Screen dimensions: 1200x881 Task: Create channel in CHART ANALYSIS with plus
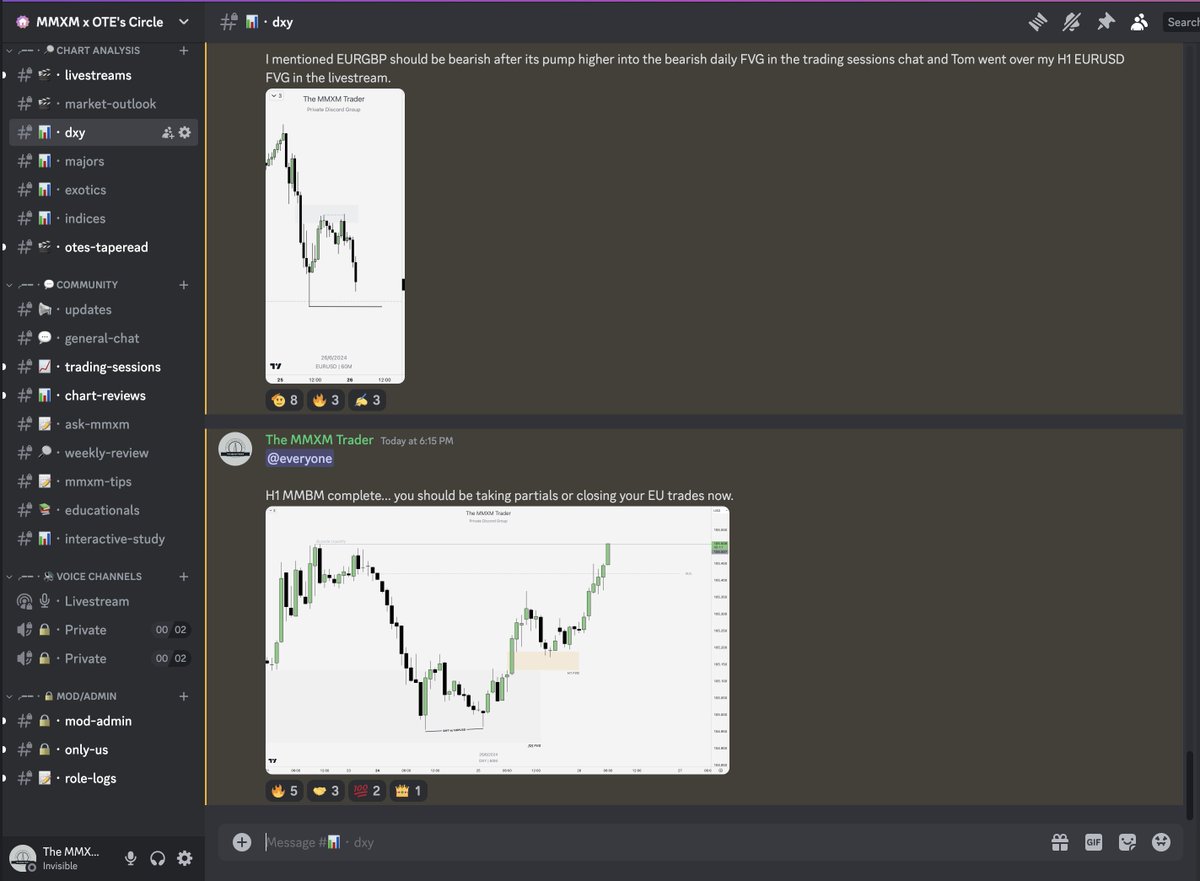(183, 50)
